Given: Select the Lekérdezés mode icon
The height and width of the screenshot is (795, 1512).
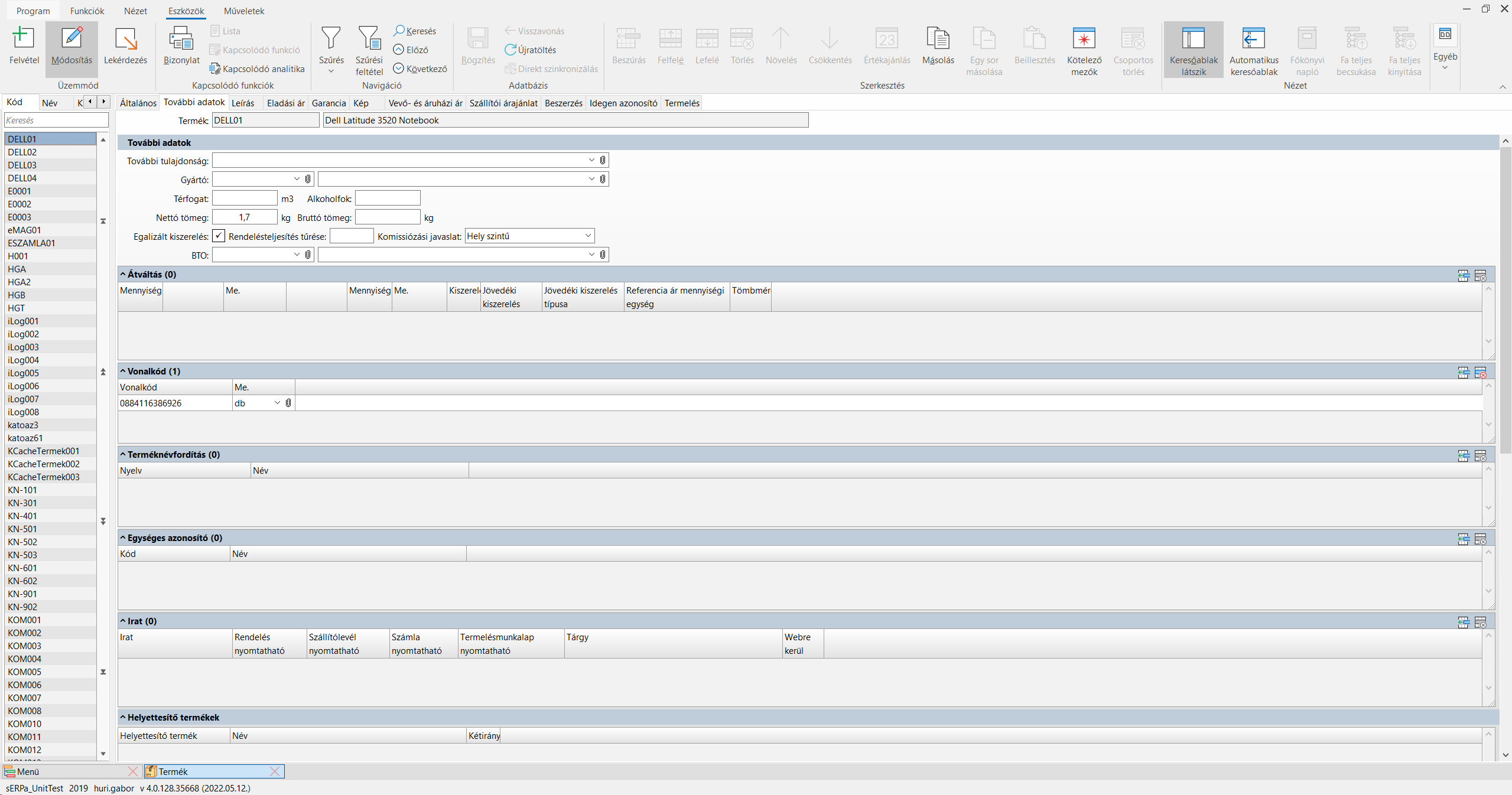Looking at the screenshot, I should click(125, 39).
